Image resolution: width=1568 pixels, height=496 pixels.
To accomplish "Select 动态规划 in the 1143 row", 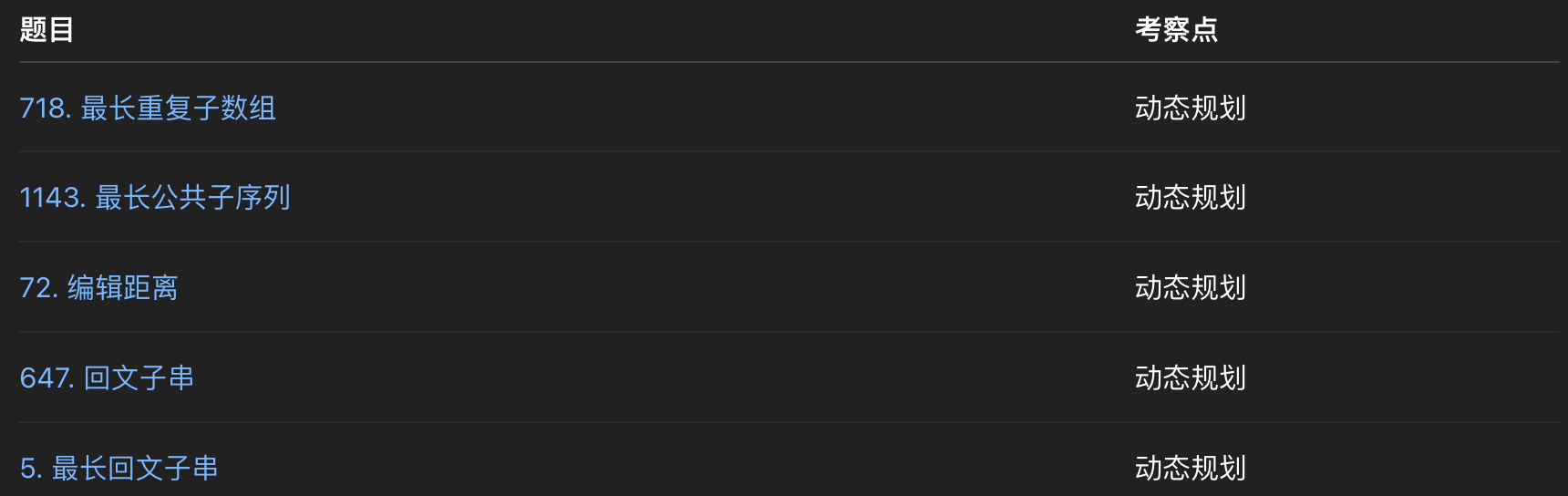I will click(1190, 198).
